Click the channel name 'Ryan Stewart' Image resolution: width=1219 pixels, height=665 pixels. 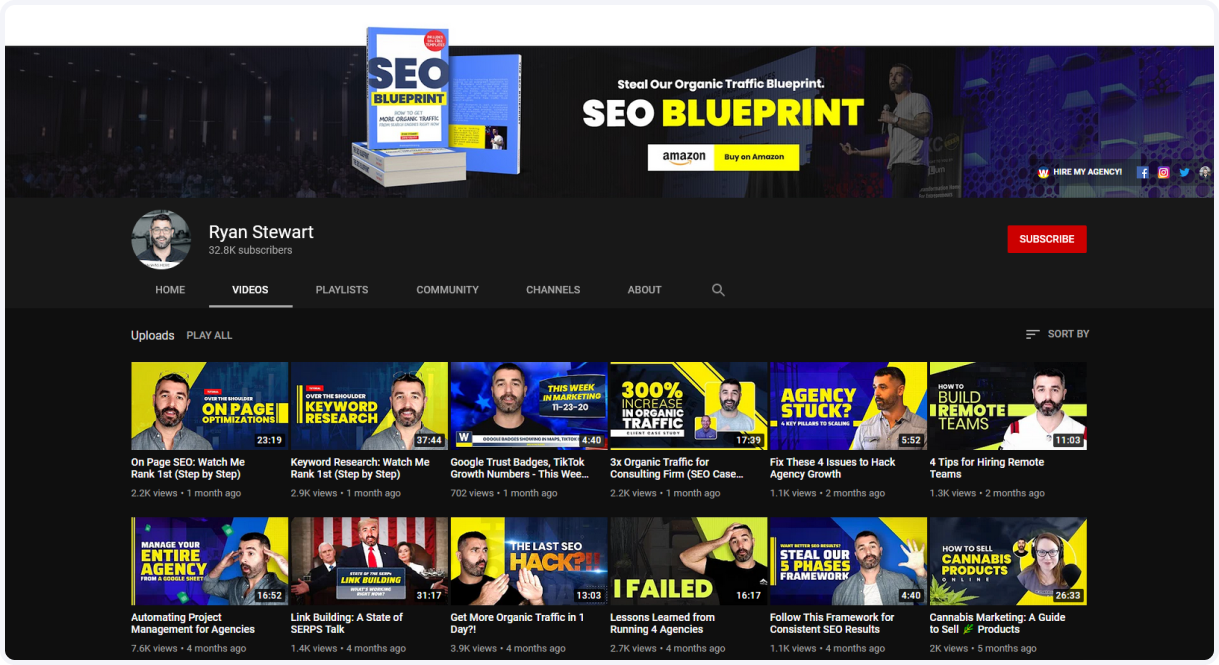261,232
